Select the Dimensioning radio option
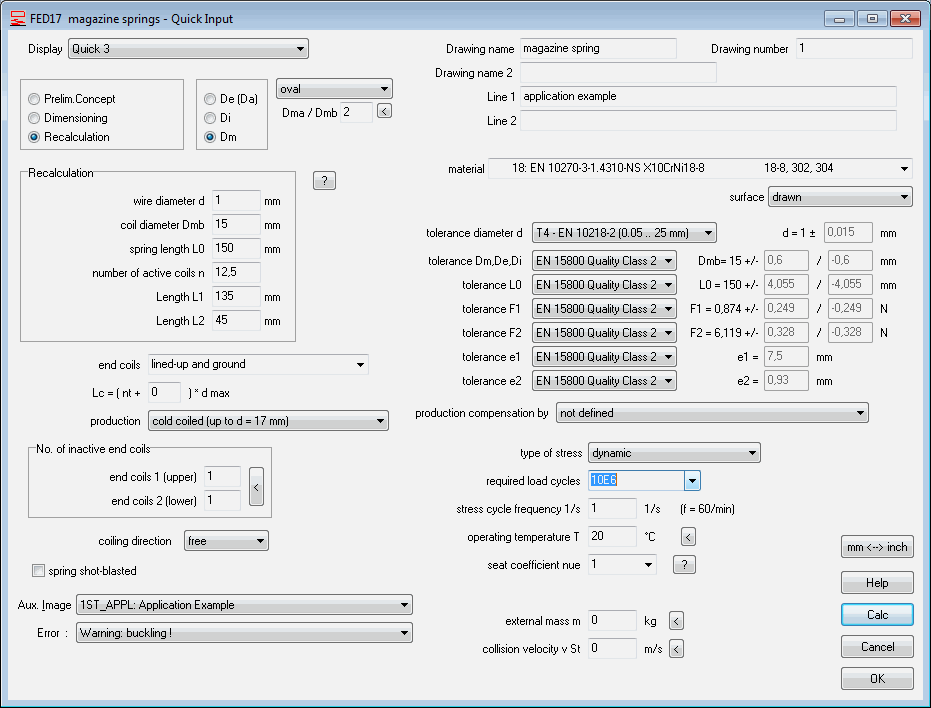 [35, 118]
